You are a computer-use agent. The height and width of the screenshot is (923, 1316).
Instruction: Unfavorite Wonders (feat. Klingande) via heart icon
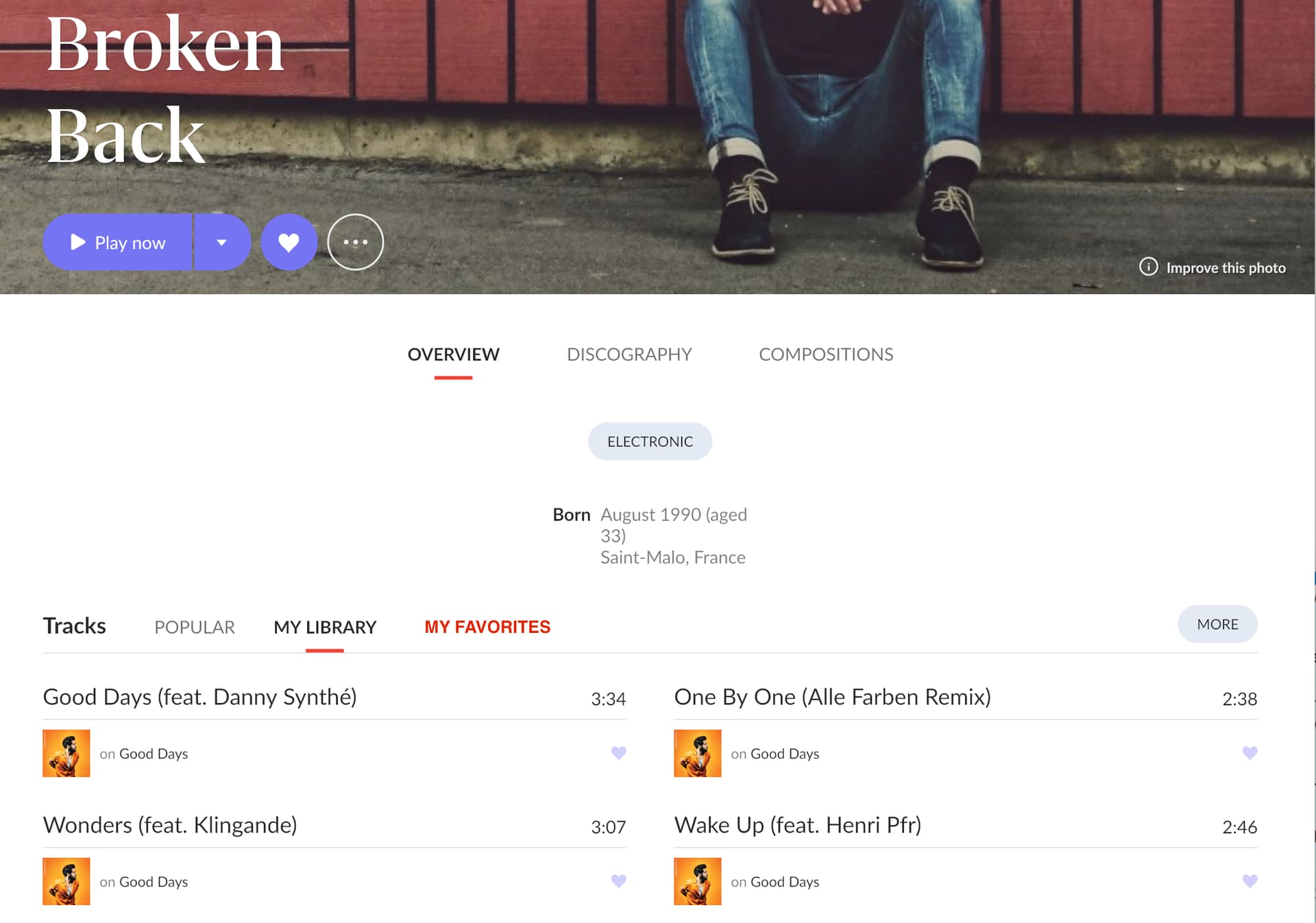click(618, 881)
